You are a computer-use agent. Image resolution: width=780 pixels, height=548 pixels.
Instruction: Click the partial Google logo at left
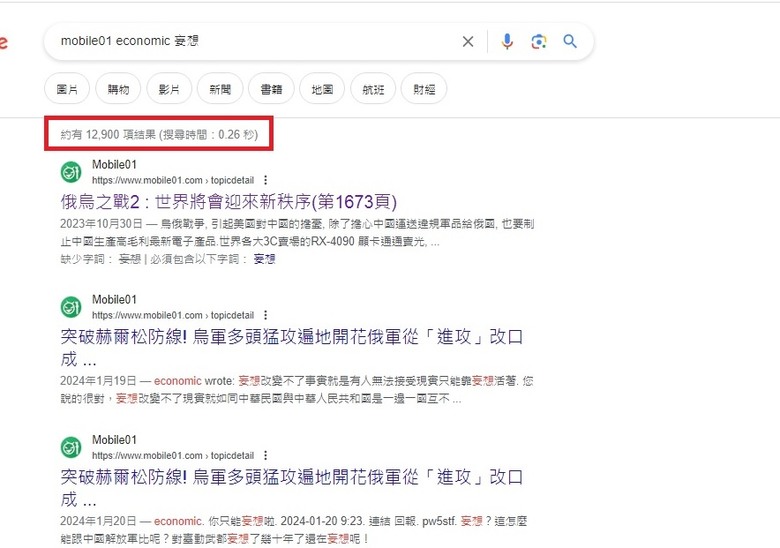tap(3, 42)
